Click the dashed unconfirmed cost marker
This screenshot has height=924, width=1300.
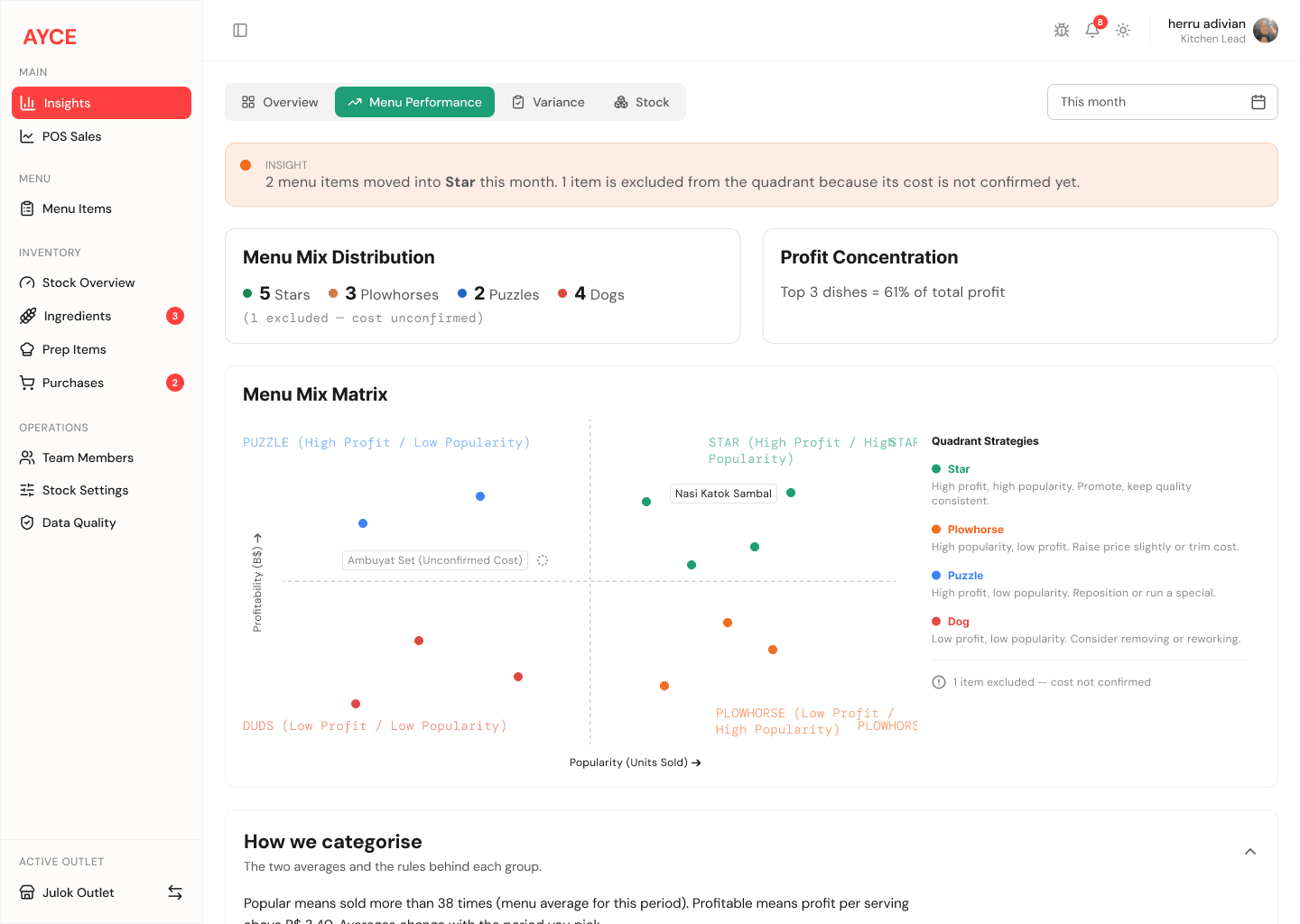pos(543,560)
